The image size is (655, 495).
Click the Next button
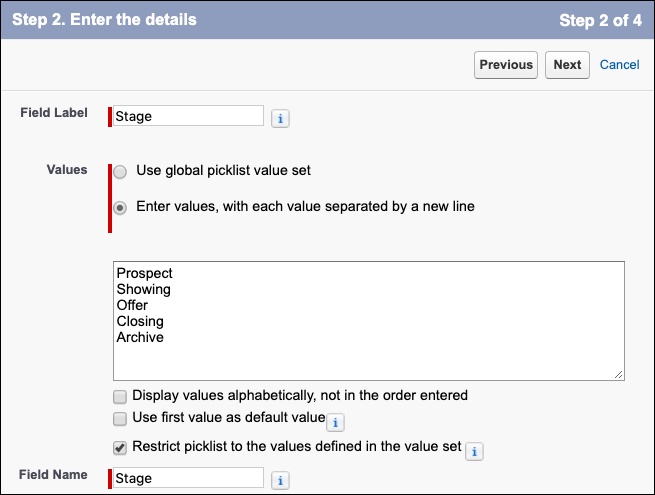pos(567,65)
